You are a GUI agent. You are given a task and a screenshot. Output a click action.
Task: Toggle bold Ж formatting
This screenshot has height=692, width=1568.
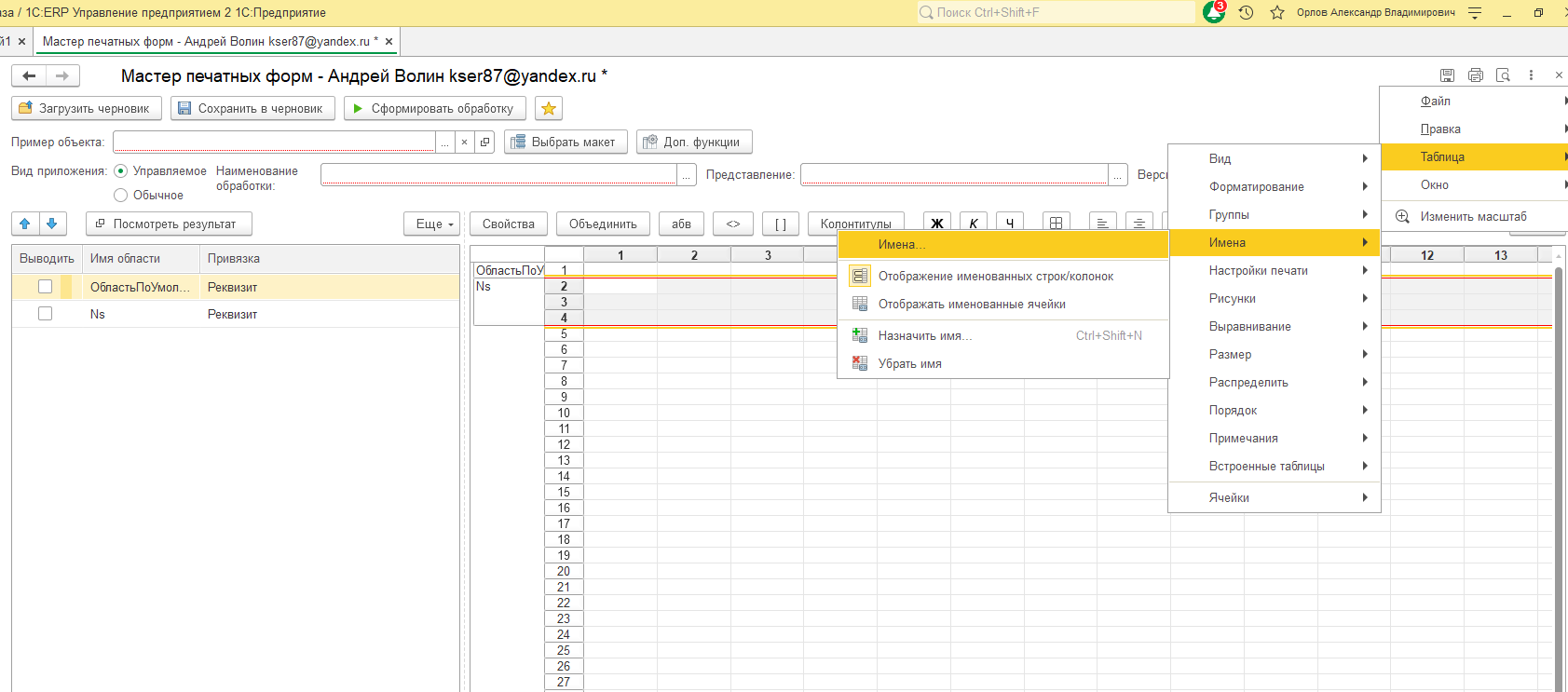(x=937, y=223)
